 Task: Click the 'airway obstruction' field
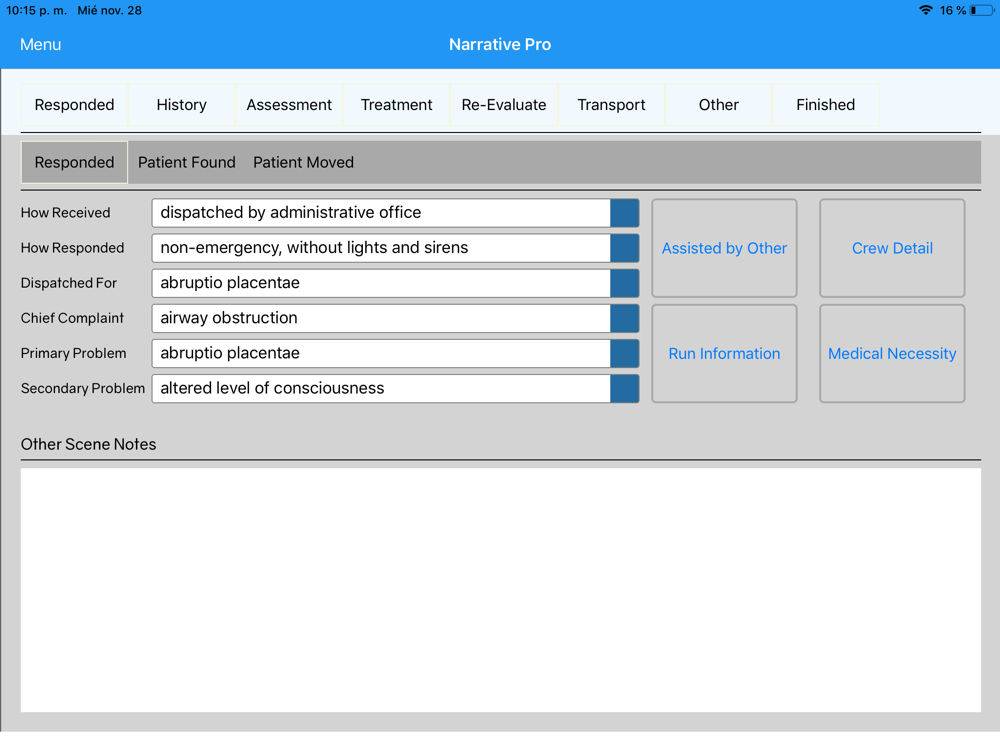[381, 318]
